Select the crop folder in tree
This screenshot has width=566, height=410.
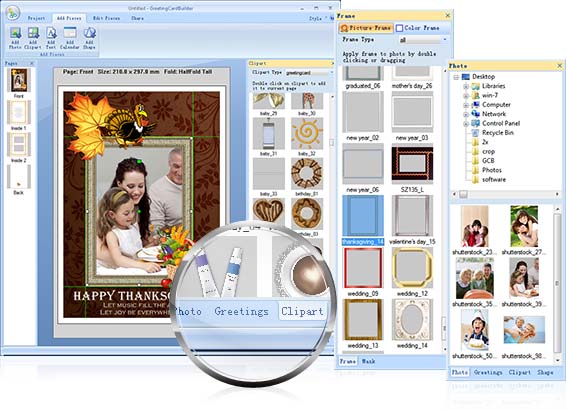click(x=488, y=152)
